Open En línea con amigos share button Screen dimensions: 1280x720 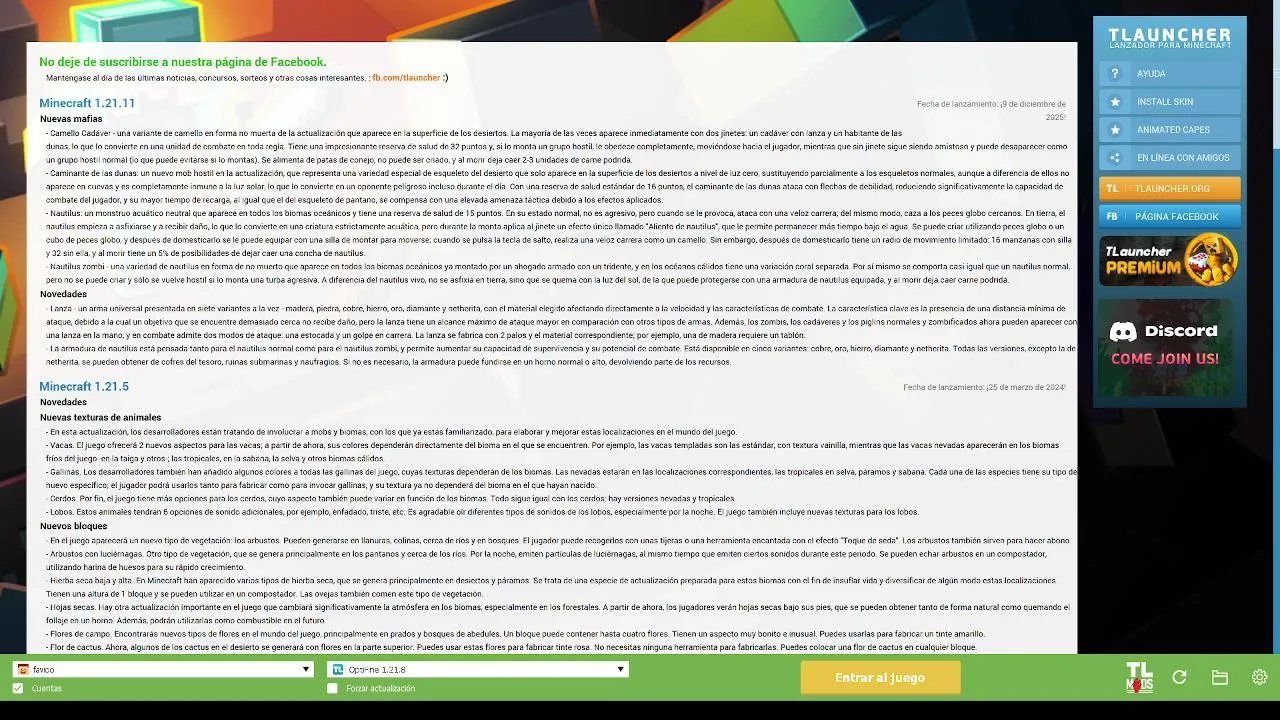1169,158
